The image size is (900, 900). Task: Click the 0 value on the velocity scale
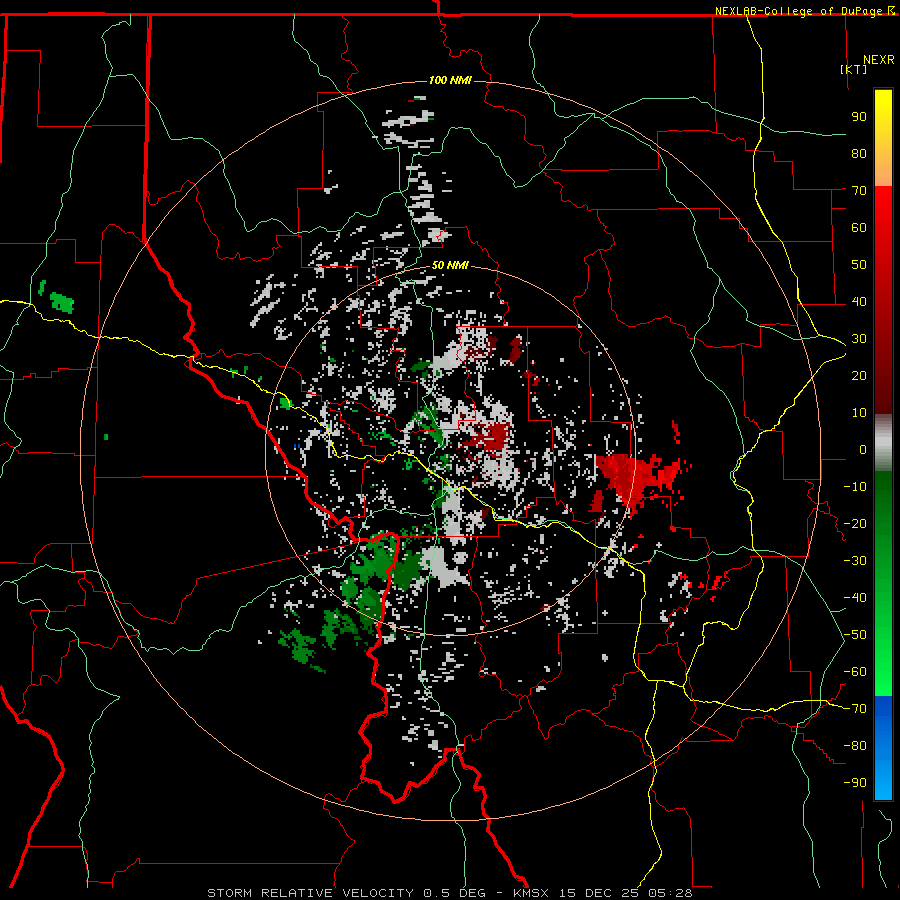pos(863,449)
